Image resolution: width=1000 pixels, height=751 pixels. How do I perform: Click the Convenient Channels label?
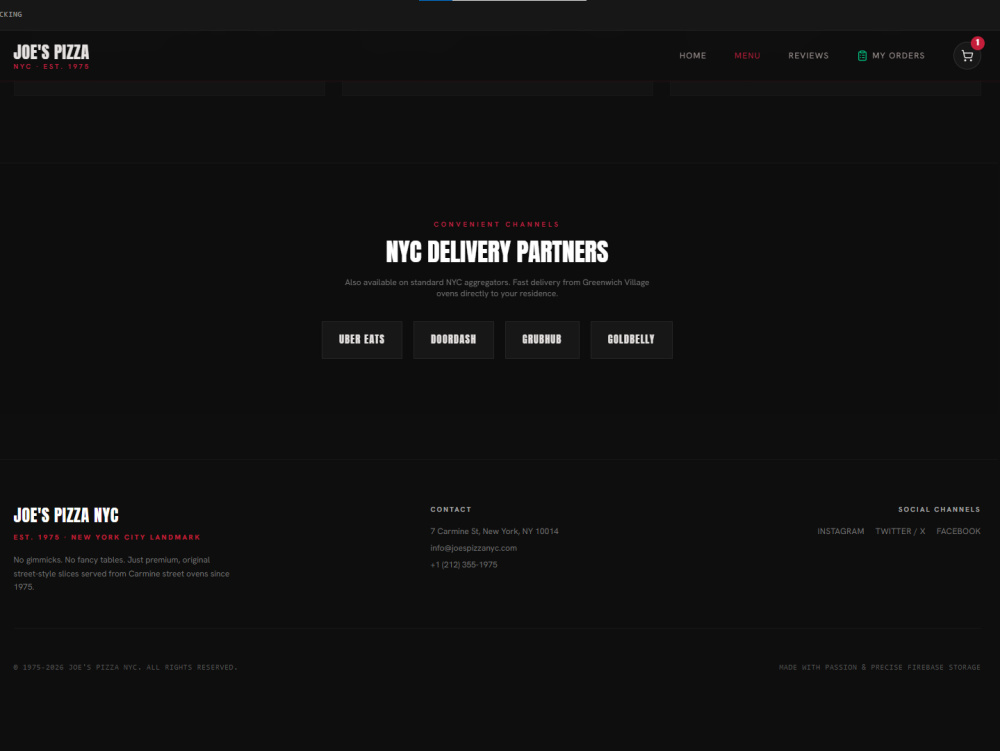click(497, 224)
